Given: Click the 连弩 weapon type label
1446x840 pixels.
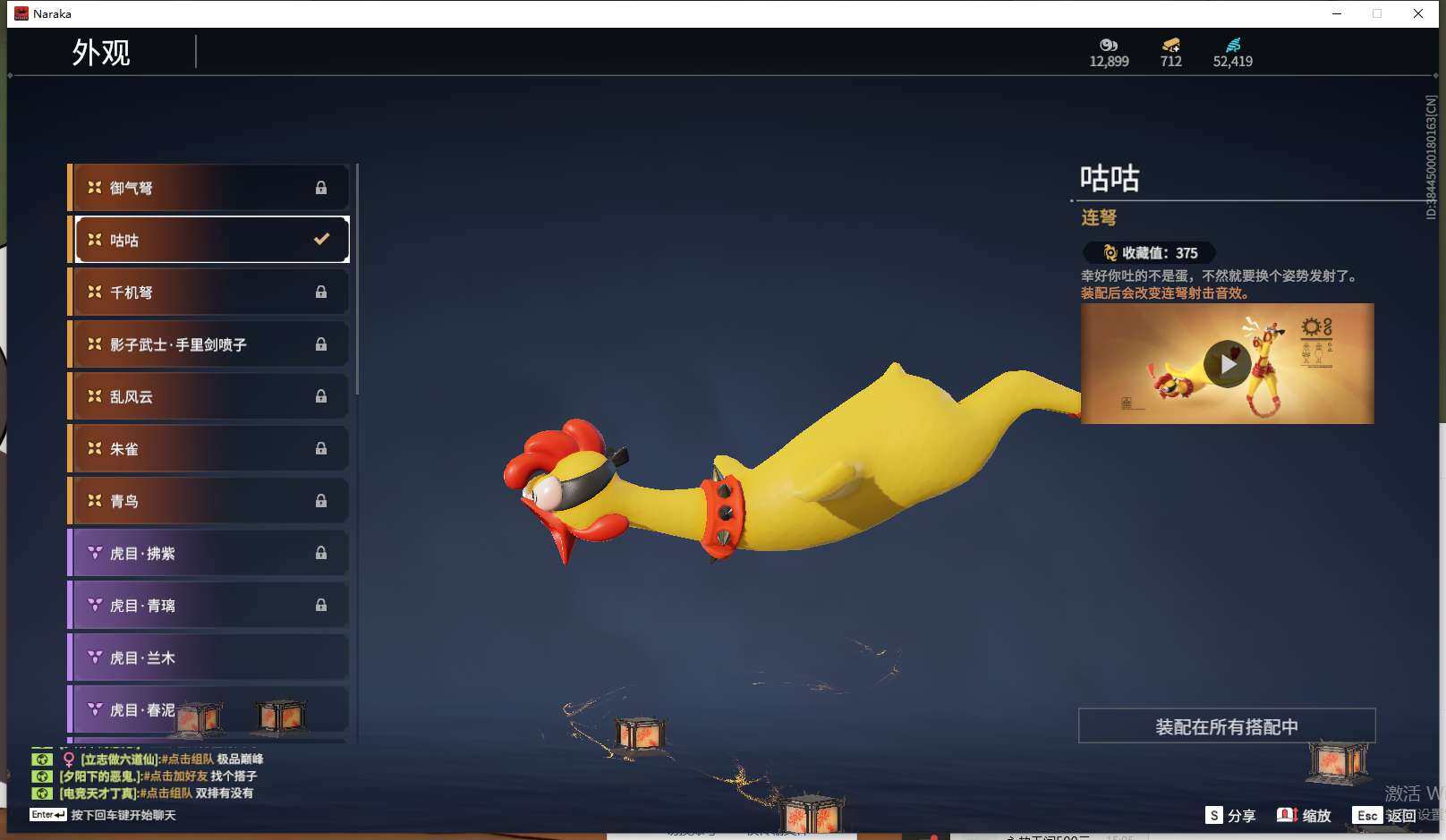Looking at the screenshot, I should tap(1099, 217).
